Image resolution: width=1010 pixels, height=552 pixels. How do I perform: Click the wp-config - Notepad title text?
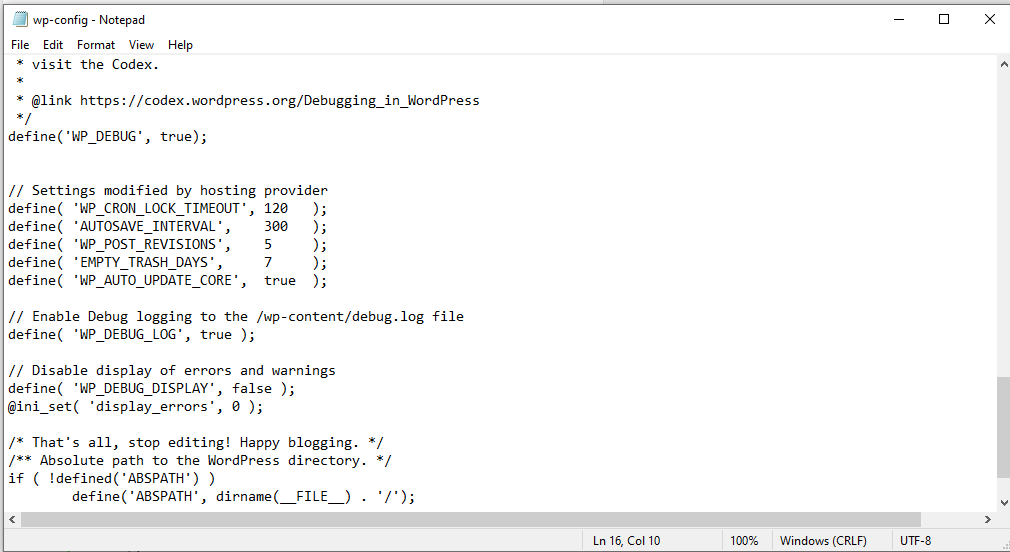click(x=89, y=20)
